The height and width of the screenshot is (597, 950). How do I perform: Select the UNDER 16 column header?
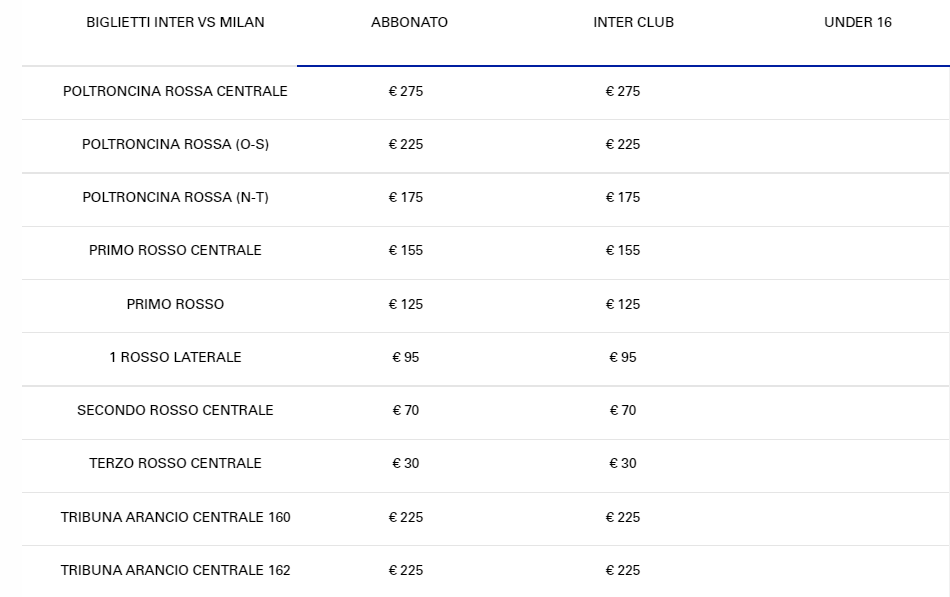point(857,22)
